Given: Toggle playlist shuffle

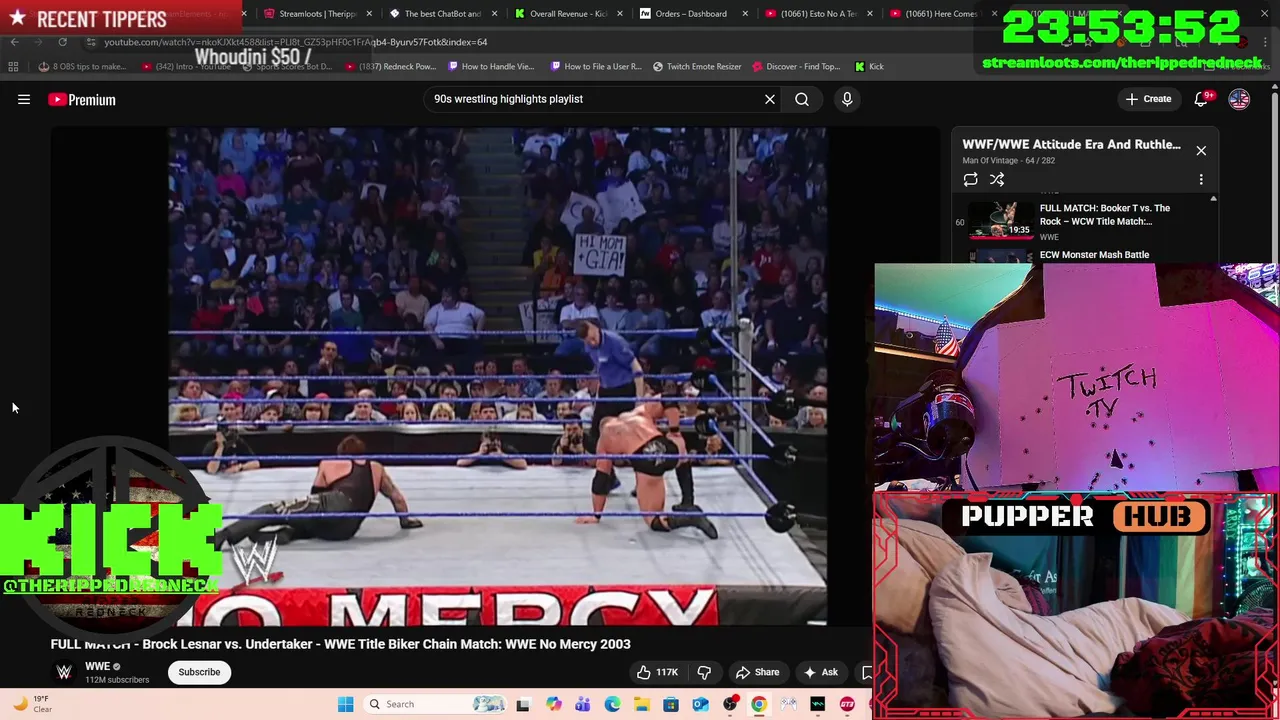Looking at the screenshot, I should [997, 179].
